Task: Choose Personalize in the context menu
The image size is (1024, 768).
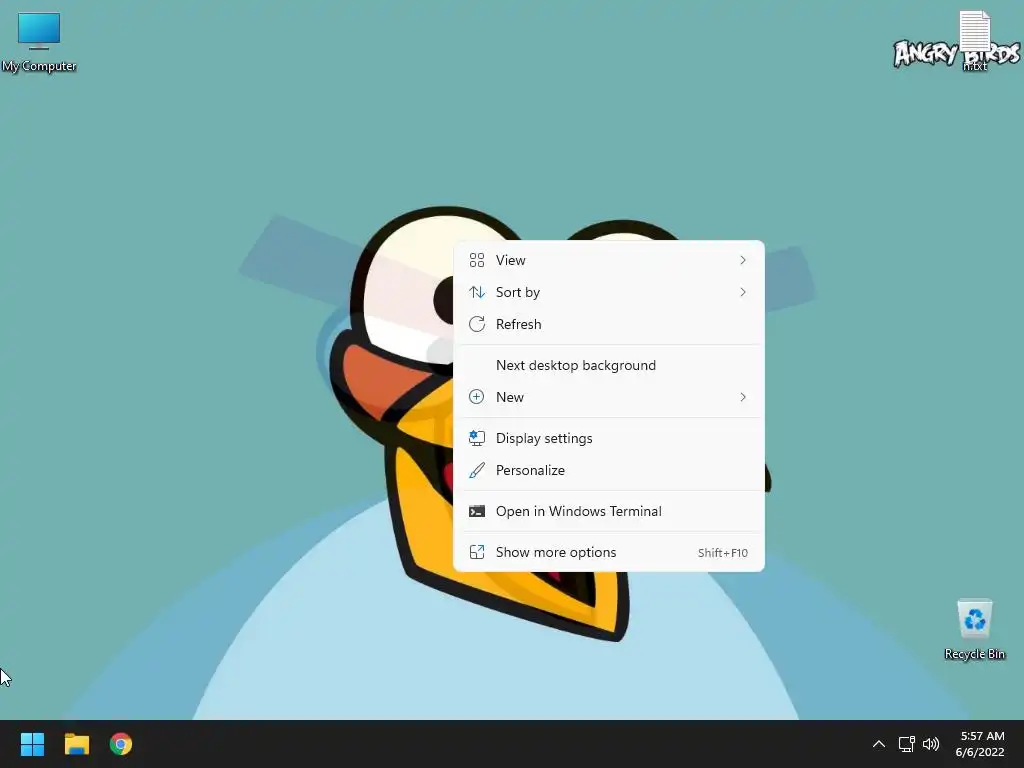Action: (x=609, y=470)
